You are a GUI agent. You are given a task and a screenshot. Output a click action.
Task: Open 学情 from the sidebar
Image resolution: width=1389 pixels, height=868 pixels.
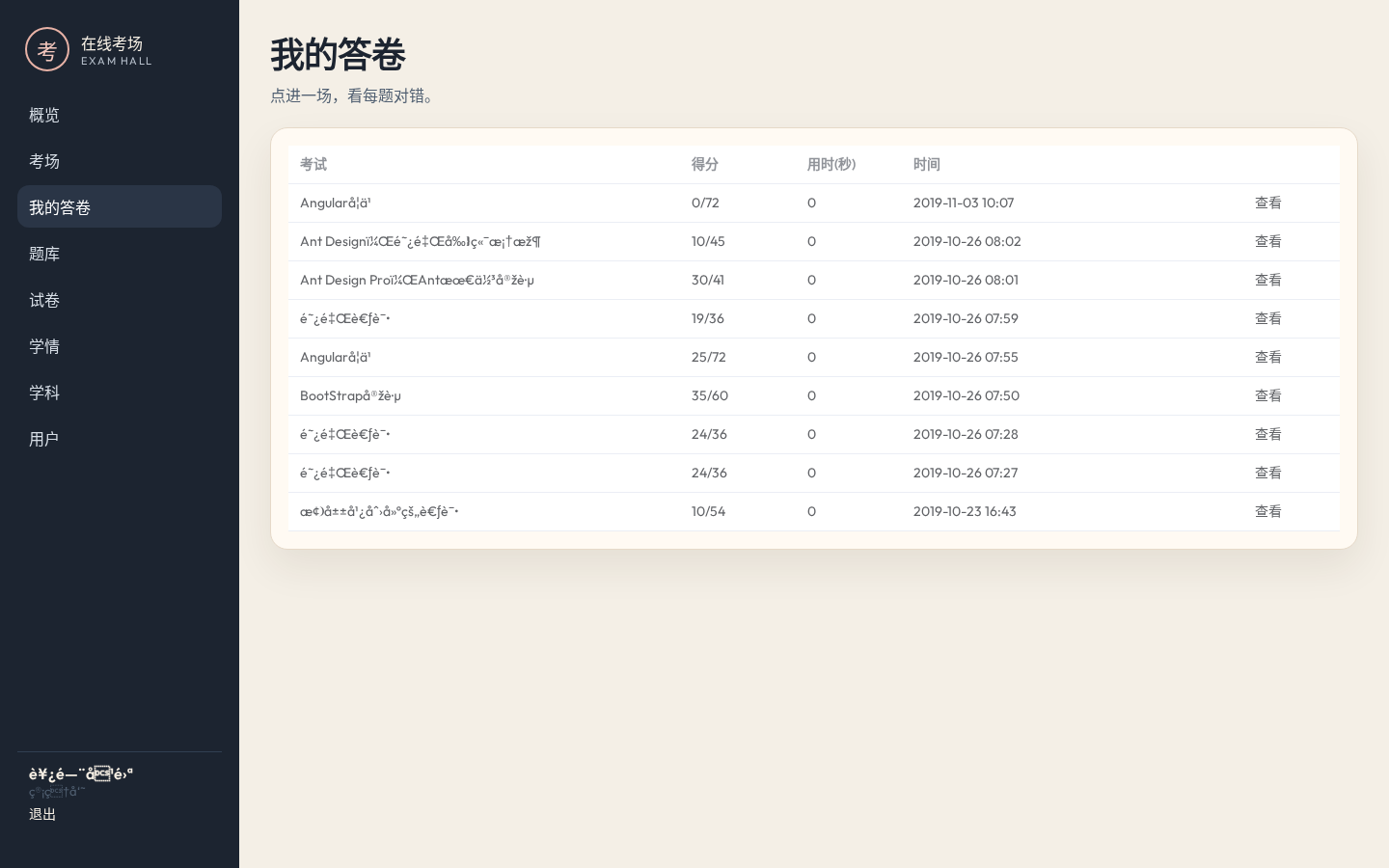(x=120, y=346)
